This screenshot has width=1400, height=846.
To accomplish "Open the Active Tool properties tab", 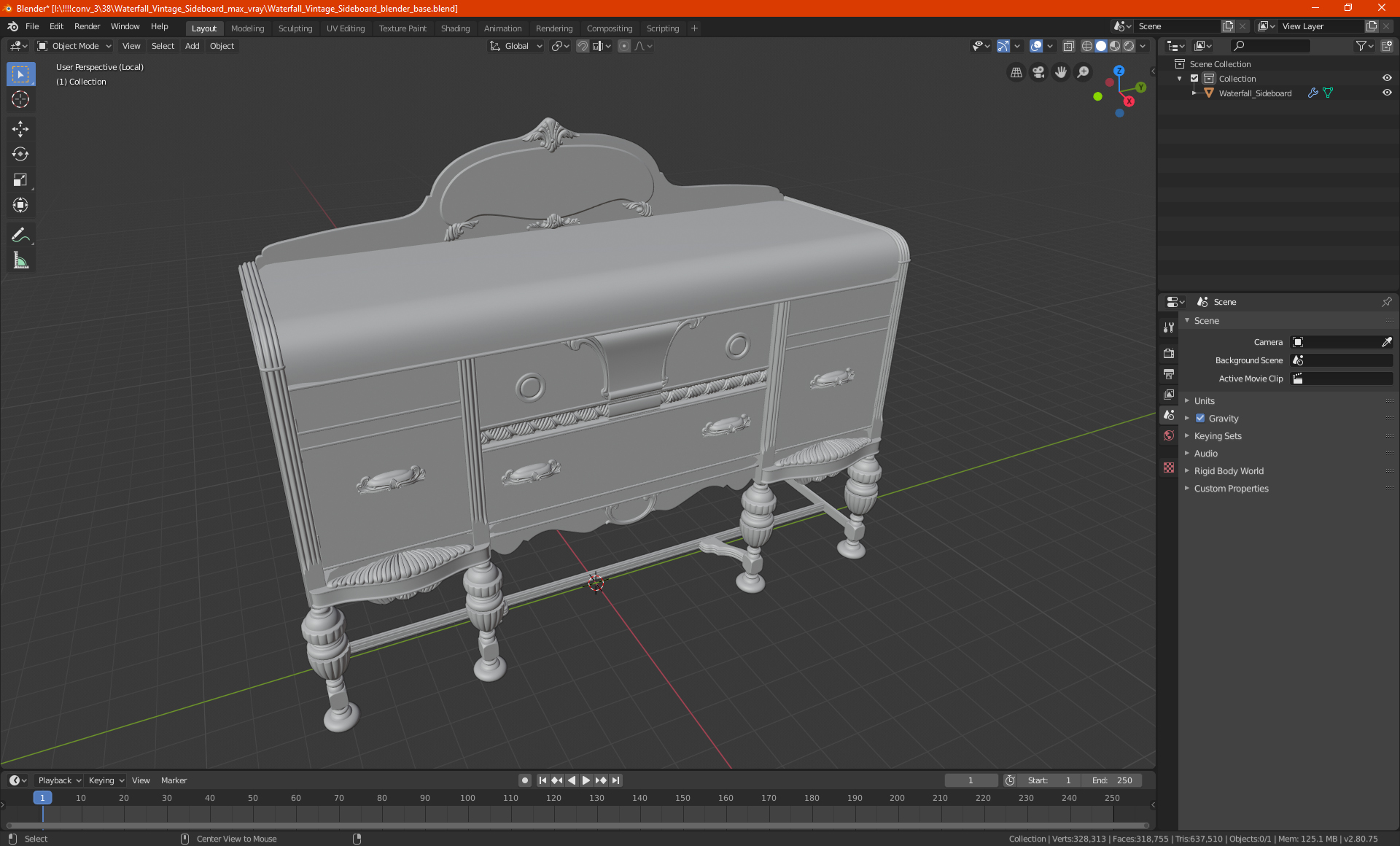I will 1169,328.
